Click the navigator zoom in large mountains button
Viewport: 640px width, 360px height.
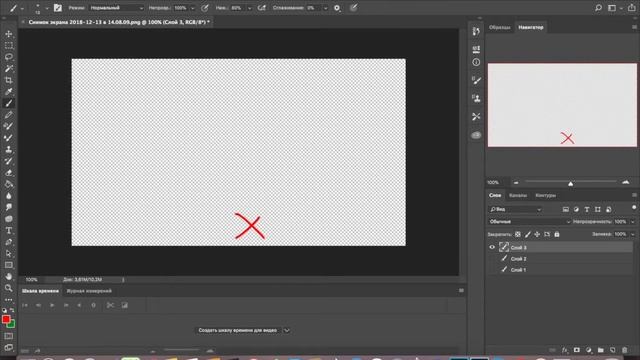[x=625, y=182]
